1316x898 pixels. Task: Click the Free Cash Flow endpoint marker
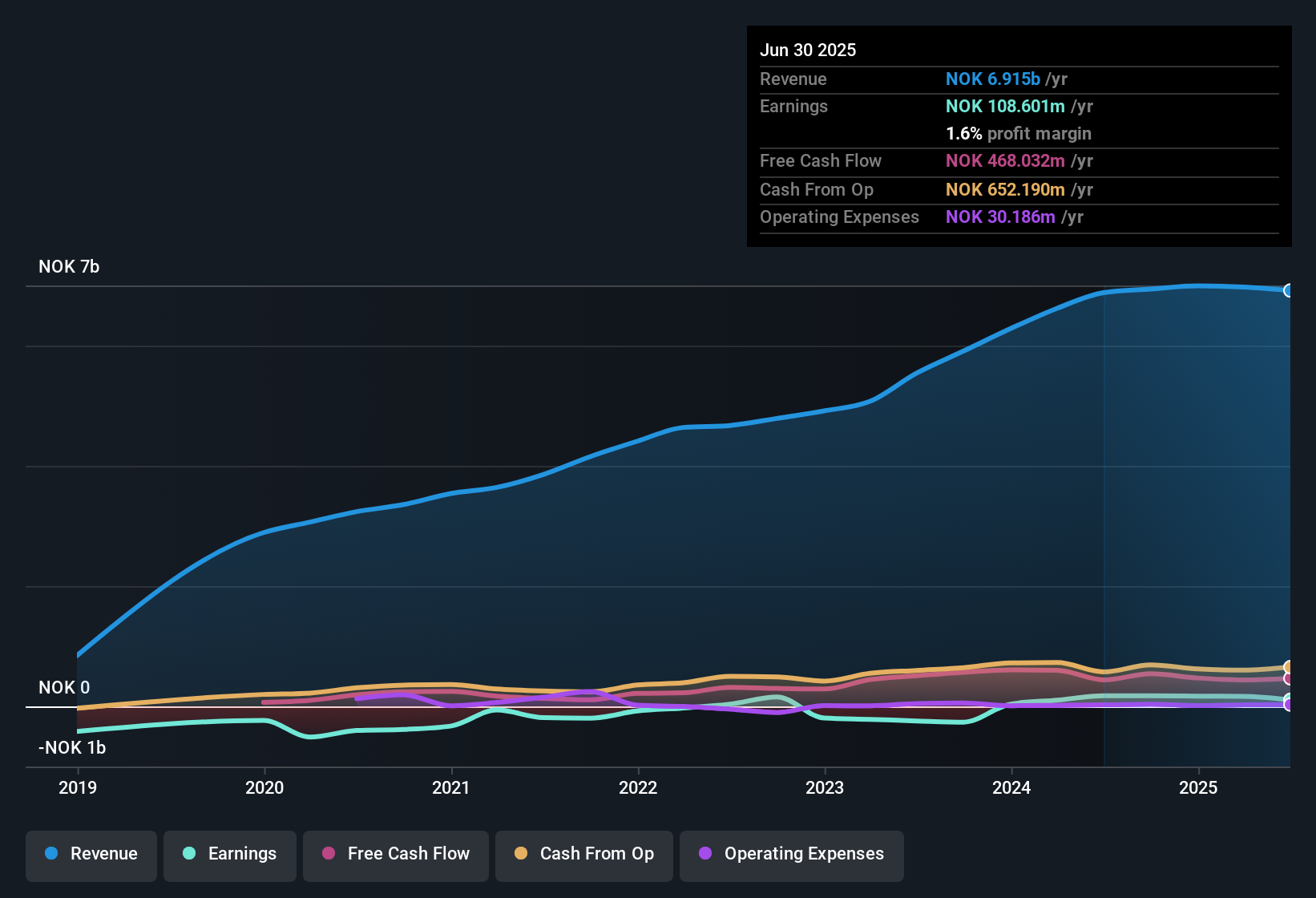[1289, 679]
